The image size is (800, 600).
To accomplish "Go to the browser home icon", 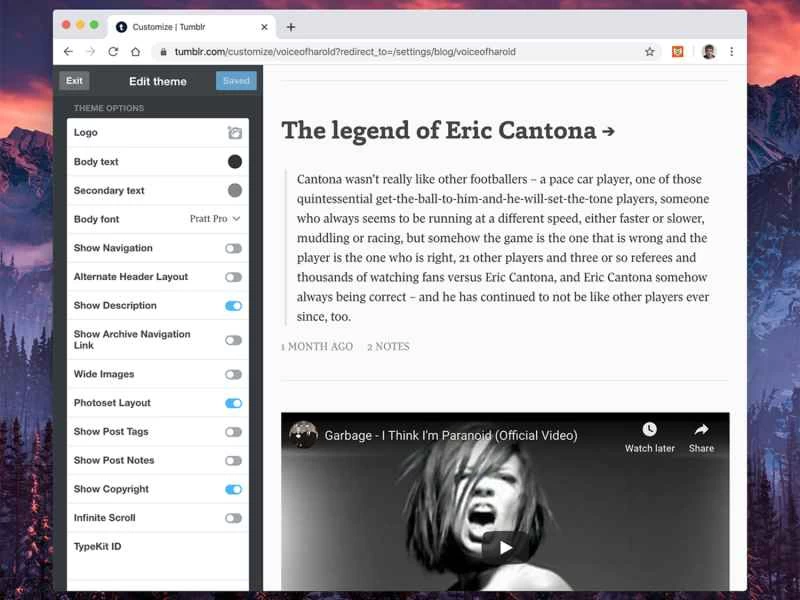I will pos(135,52).
